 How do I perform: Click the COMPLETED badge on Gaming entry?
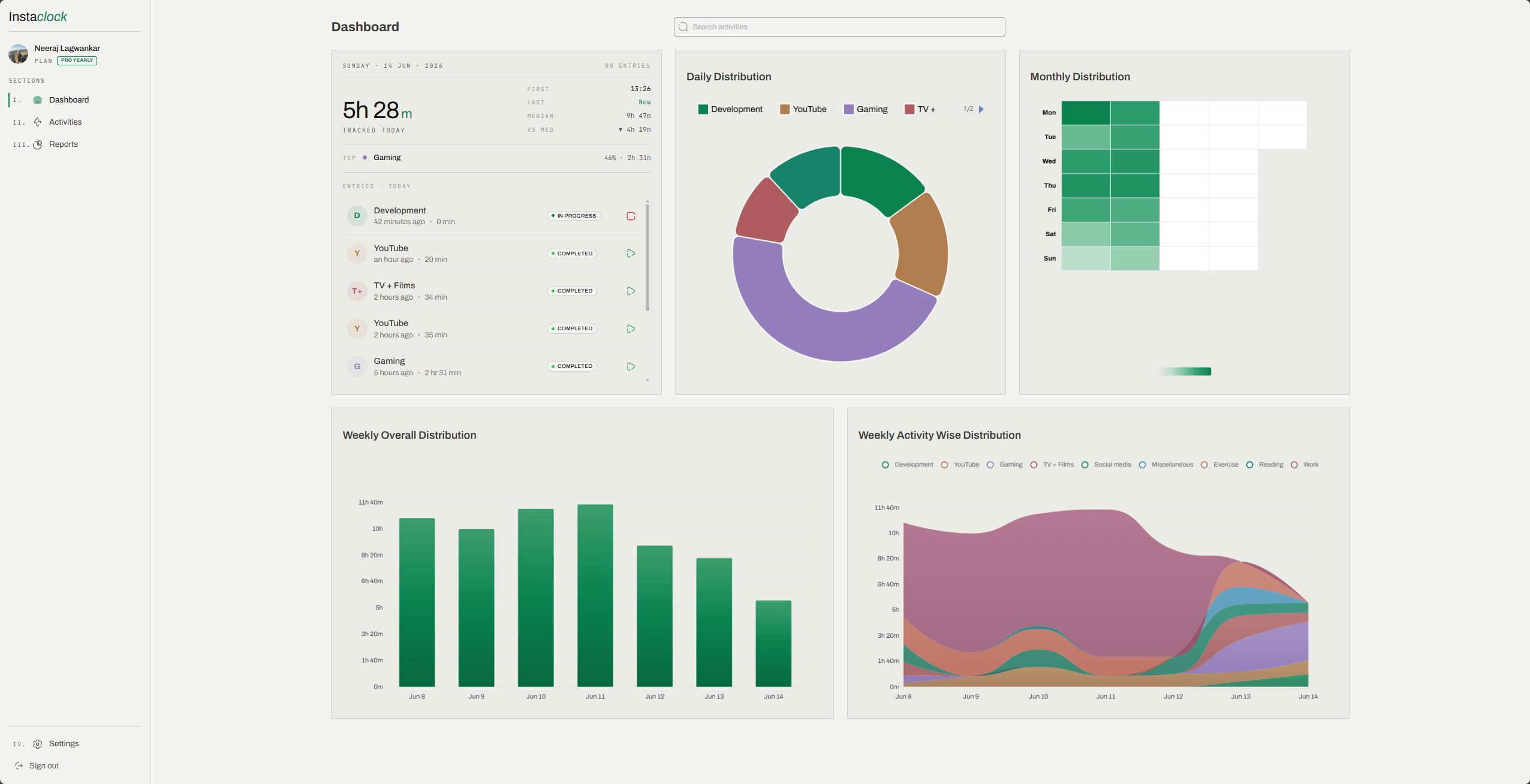coord(572,366)
